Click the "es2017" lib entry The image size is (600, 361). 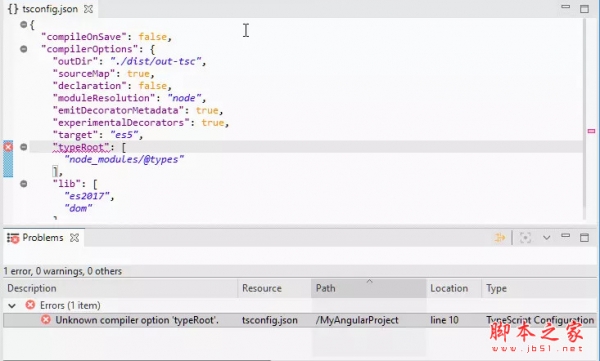pyautogui.click(x=87, y=196)
